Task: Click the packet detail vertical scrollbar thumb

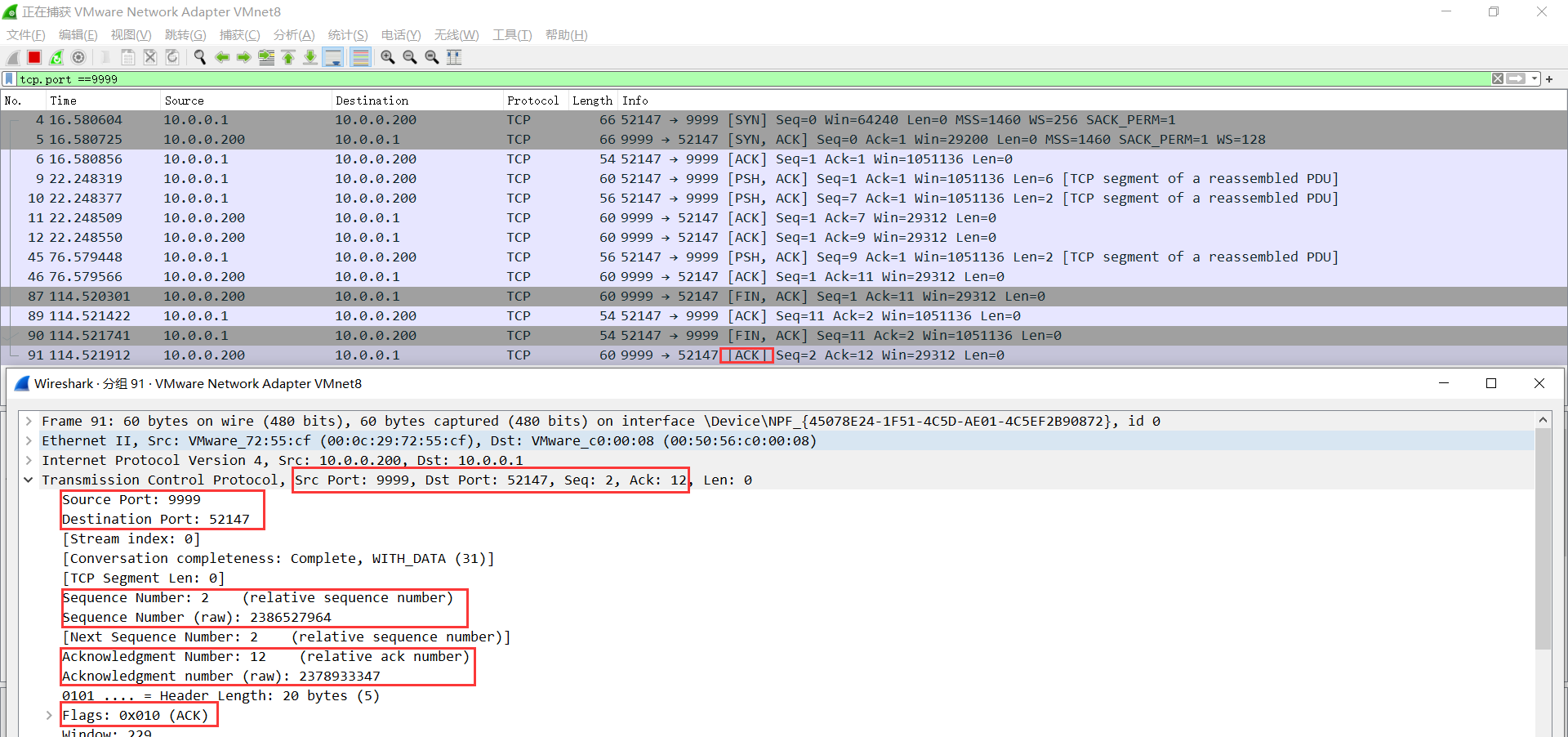Action: coord(1543,539)
